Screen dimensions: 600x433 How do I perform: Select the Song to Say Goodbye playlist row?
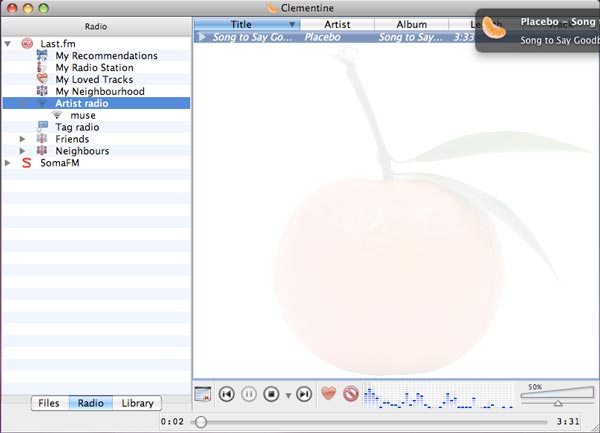(x=335, y=37)
